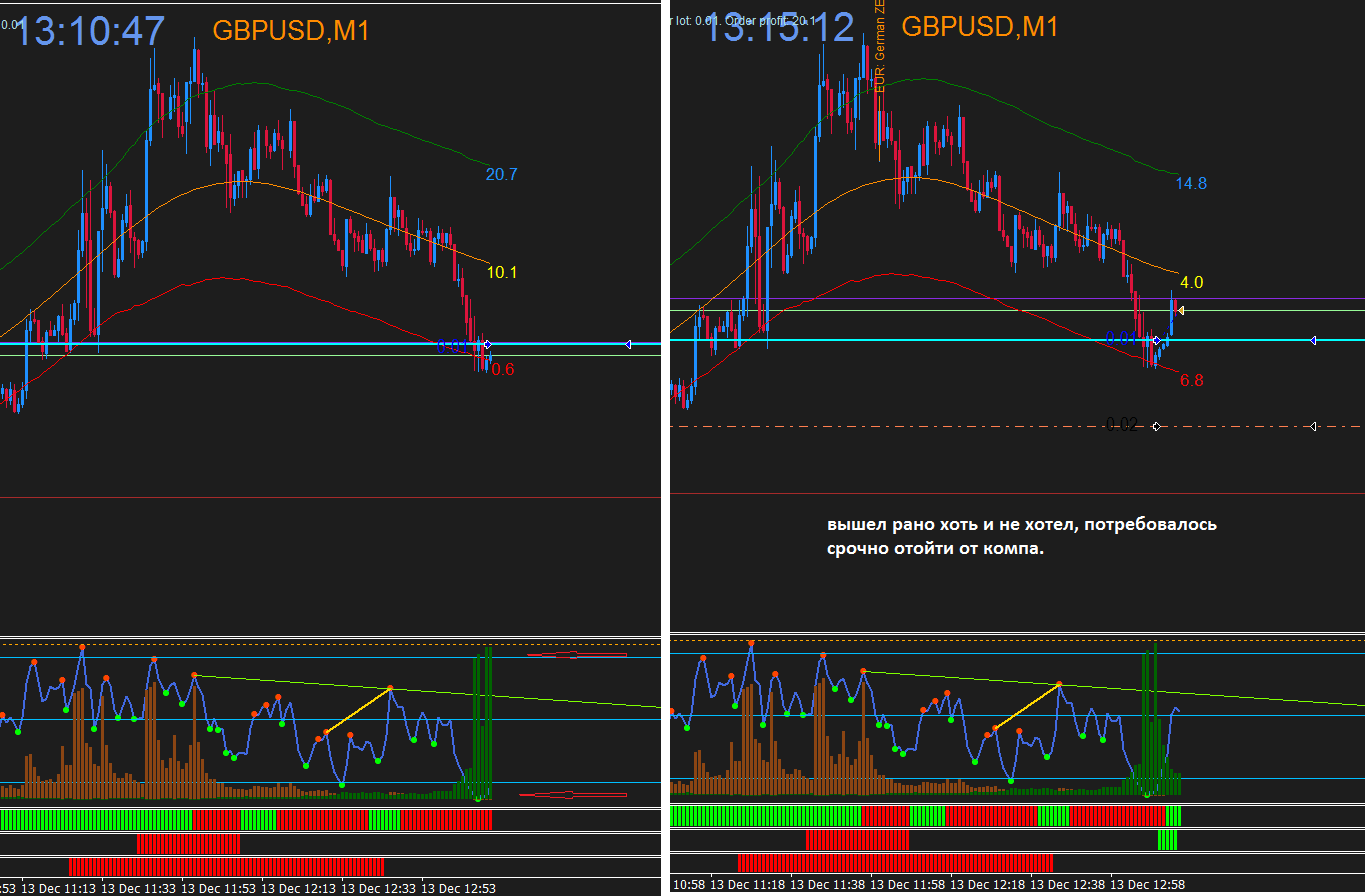Viewport: 1367px width, 896px height.
Task: Click the 13 Dec 12:33 time axis label
Action: coord(378,888)
